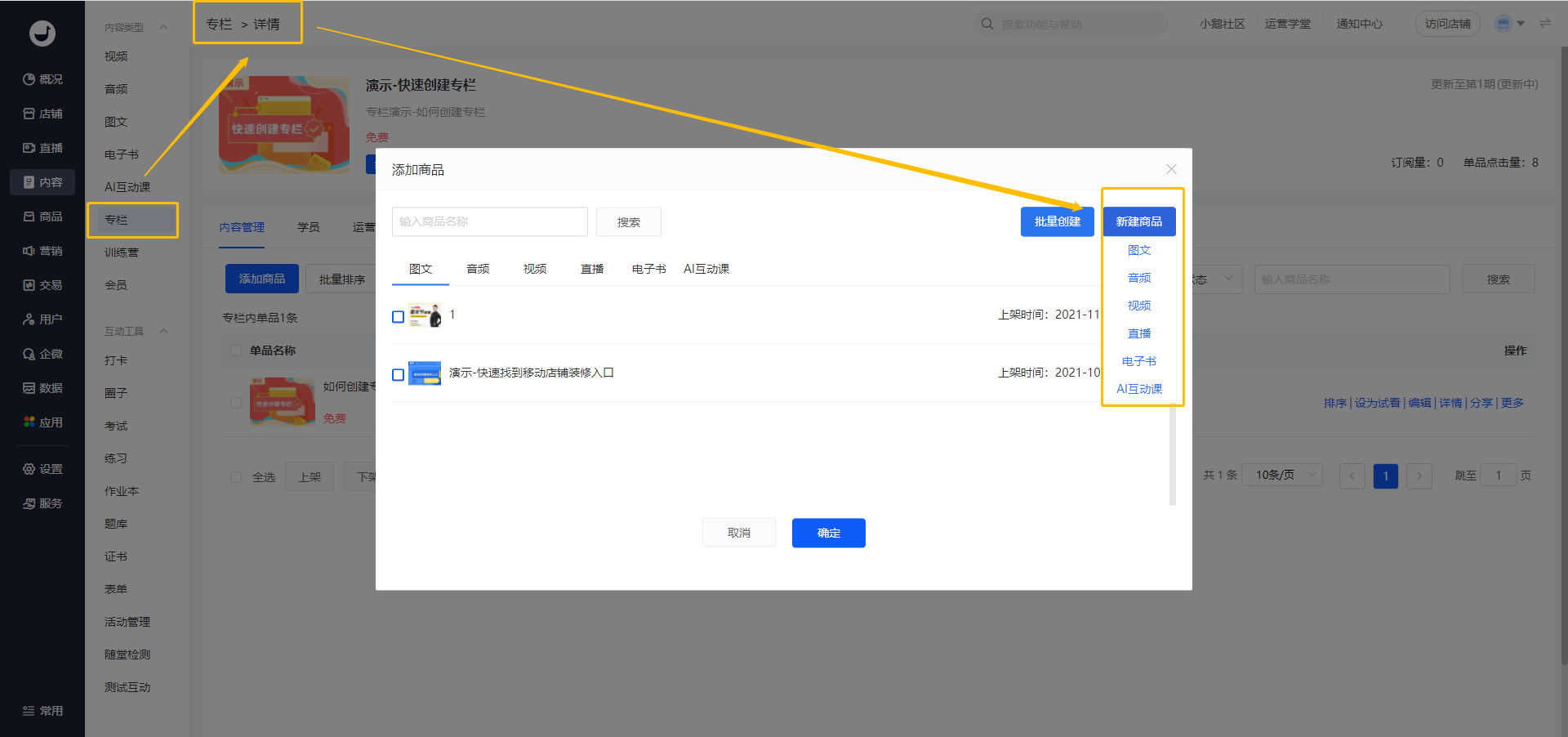Toggle the 全选 select-all checkbox
The width and height of the screenshot is (1568, 737).
[236, 477]
